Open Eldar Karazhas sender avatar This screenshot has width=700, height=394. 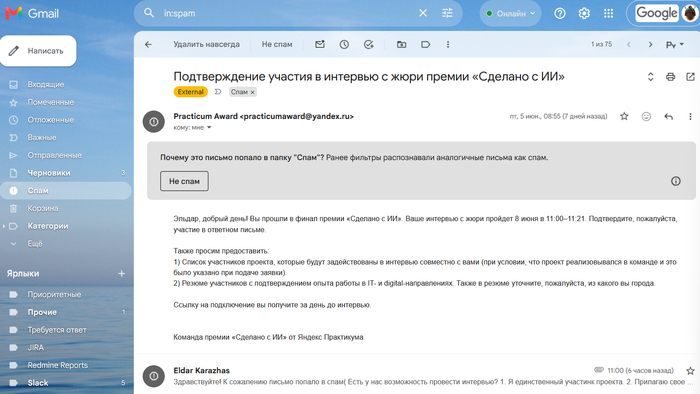pos(154,376)
